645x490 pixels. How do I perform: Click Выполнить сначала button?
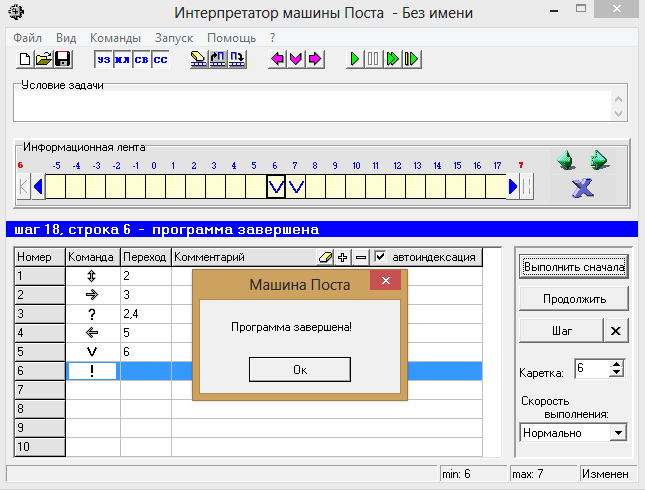tap(574, 267)
